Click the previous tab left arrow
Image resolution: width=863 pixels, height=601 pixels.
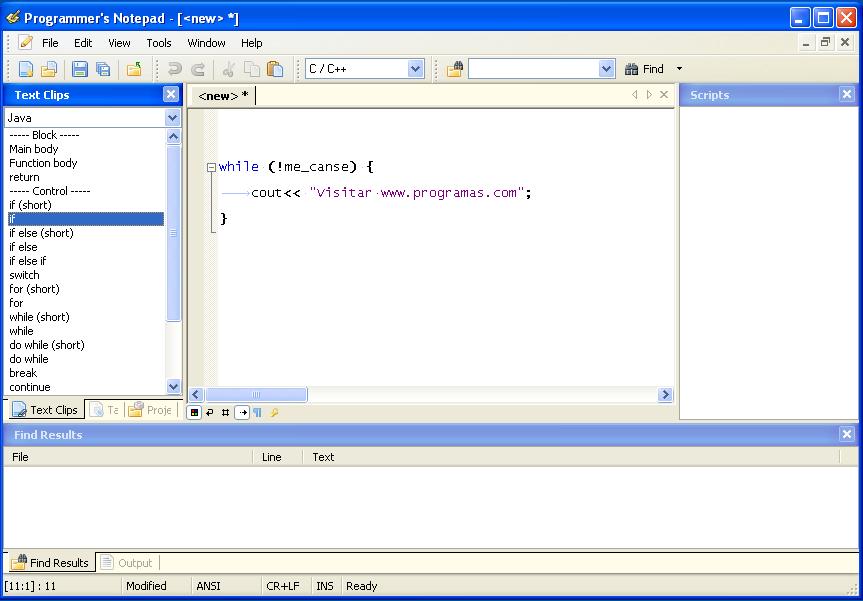click(x=635, y=95)
